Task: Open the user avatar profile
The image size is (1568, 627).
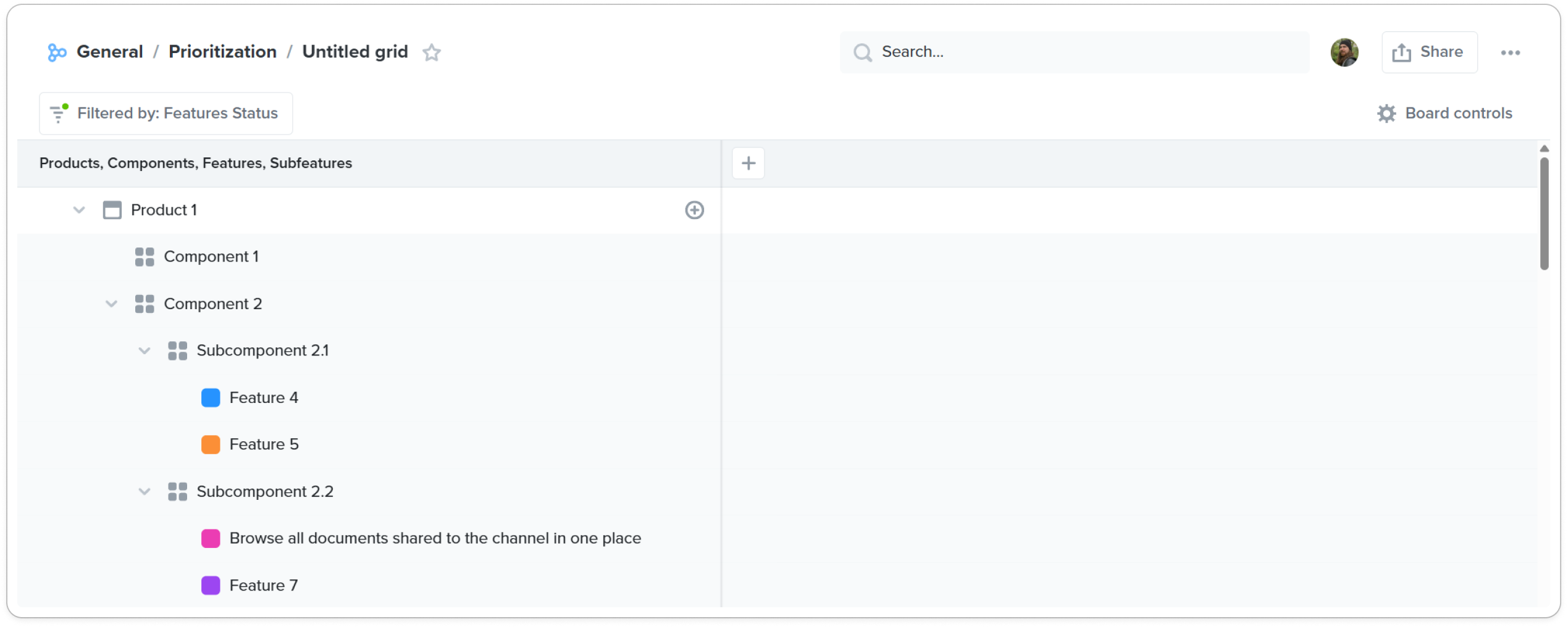Action: coord(1344,52)
